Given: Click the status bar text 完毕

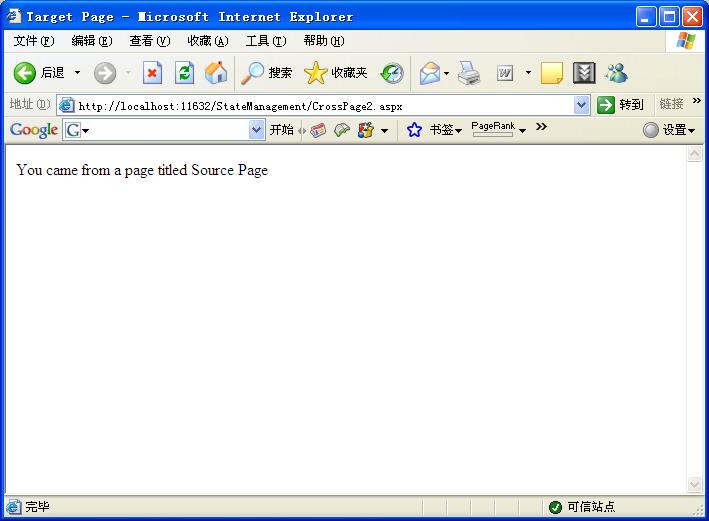Looking at the screenshot, I should (37, 507).
